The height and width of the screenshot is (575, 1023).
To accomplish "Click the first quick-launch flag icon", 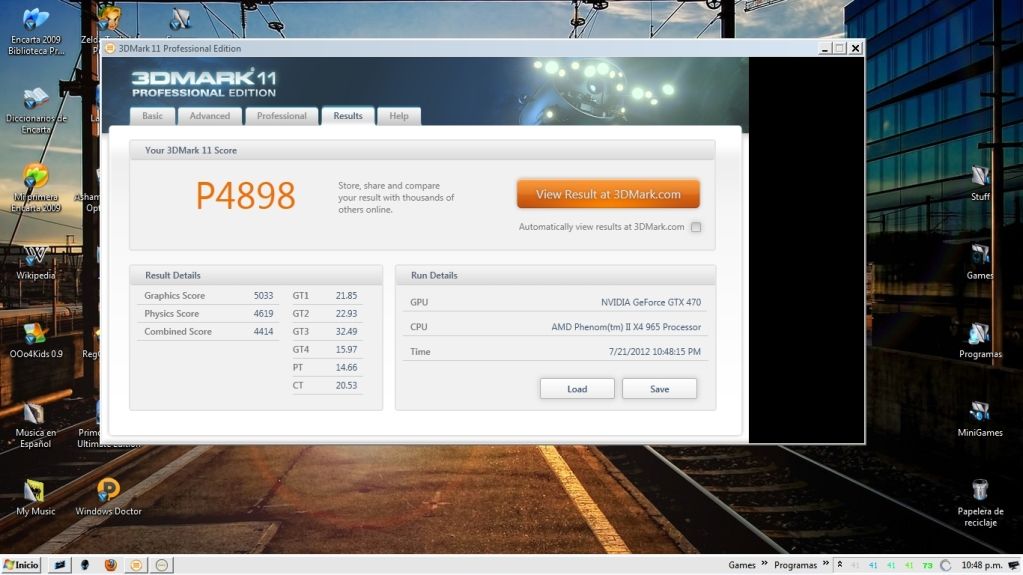I will (x=59, y=565).
